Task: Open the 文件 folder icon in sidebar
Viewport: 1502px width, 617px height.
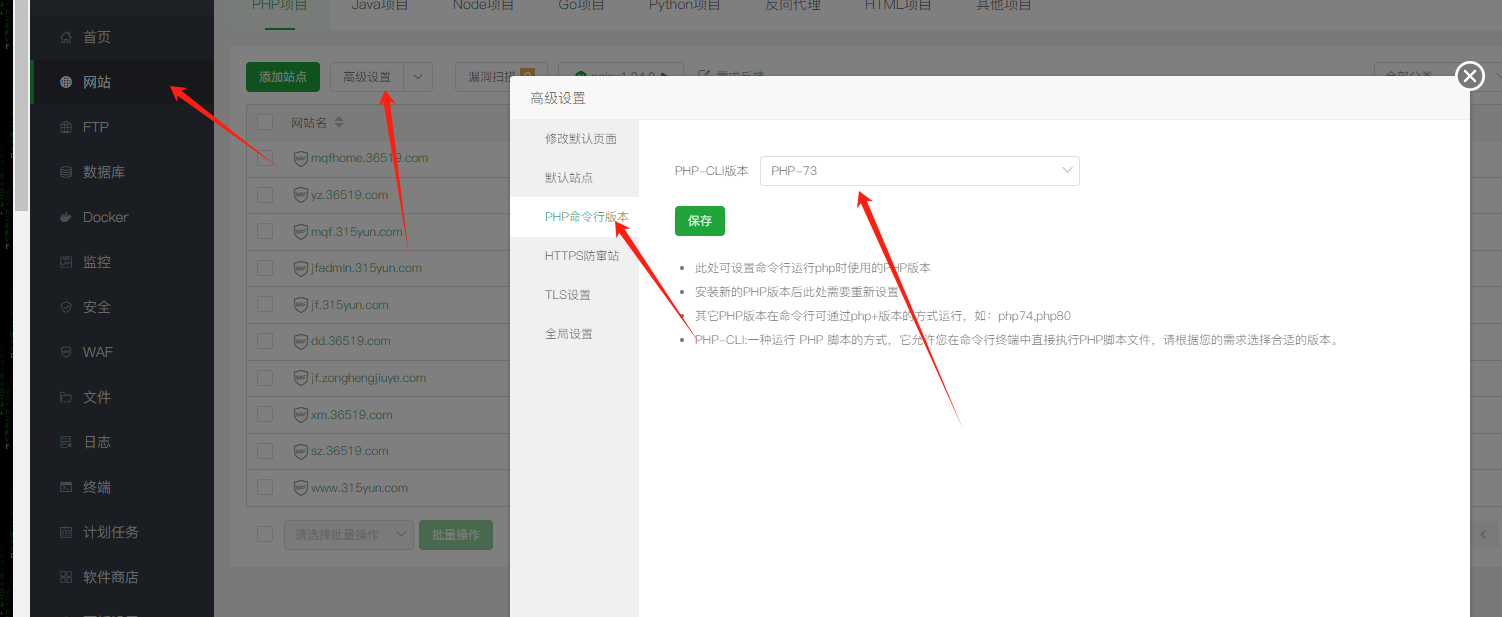Action: 66,397
